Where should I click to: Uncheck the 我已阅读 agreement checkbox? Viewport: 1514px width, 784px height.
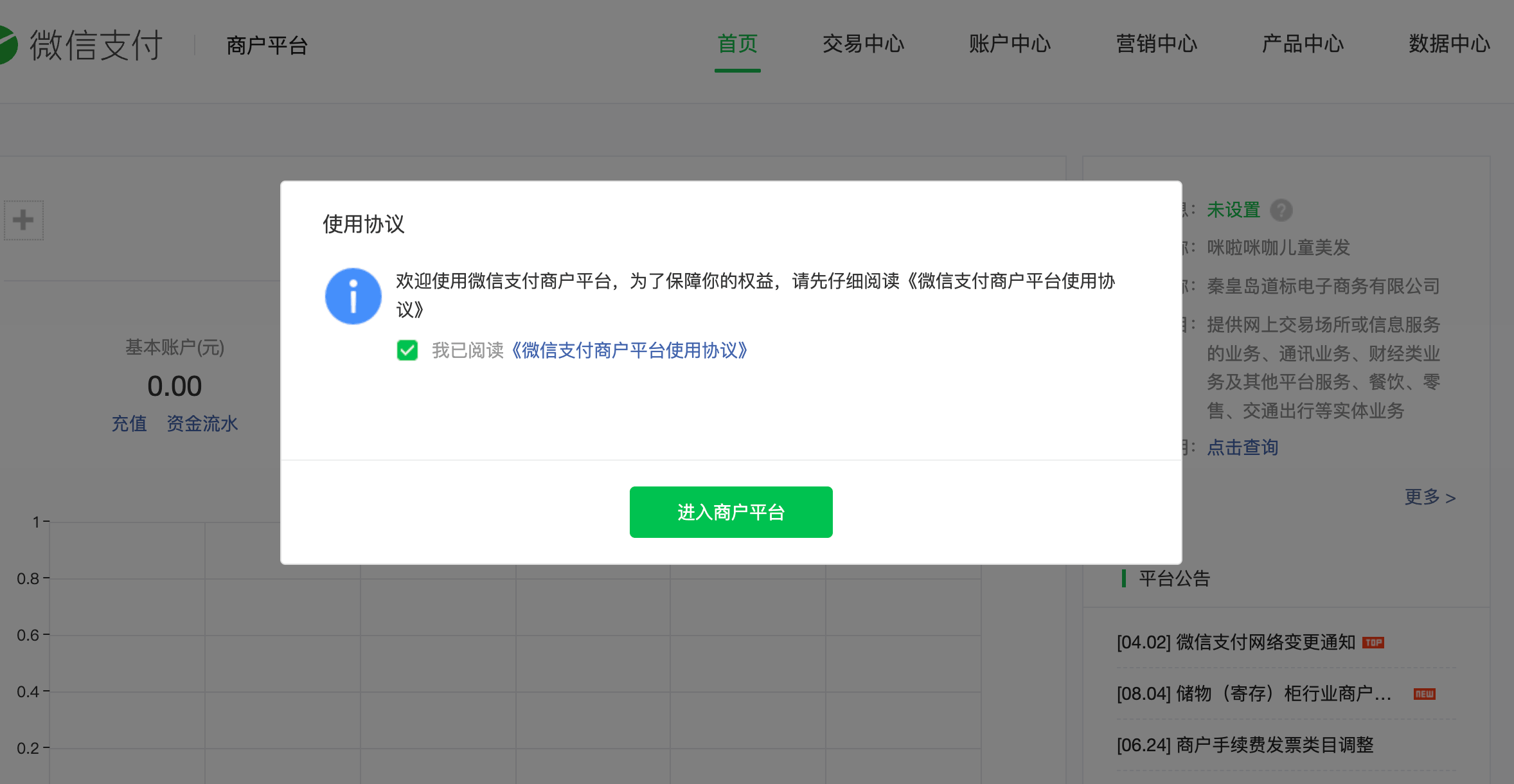(407, 350)
